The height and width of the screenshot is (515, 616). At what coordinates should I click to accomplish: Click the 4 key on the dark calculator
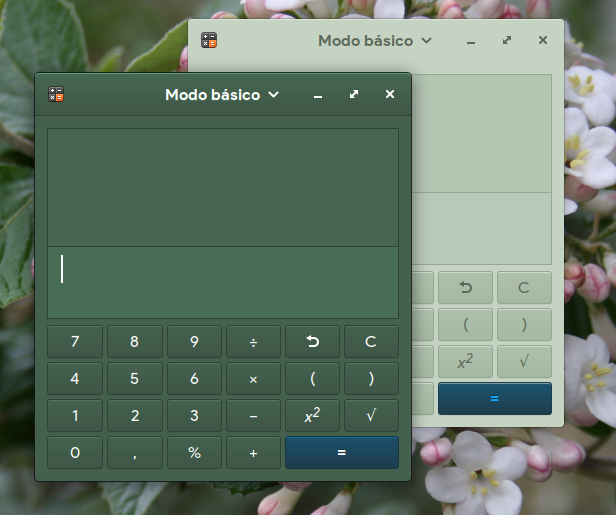pyautogui.click(x=75, y=378)
